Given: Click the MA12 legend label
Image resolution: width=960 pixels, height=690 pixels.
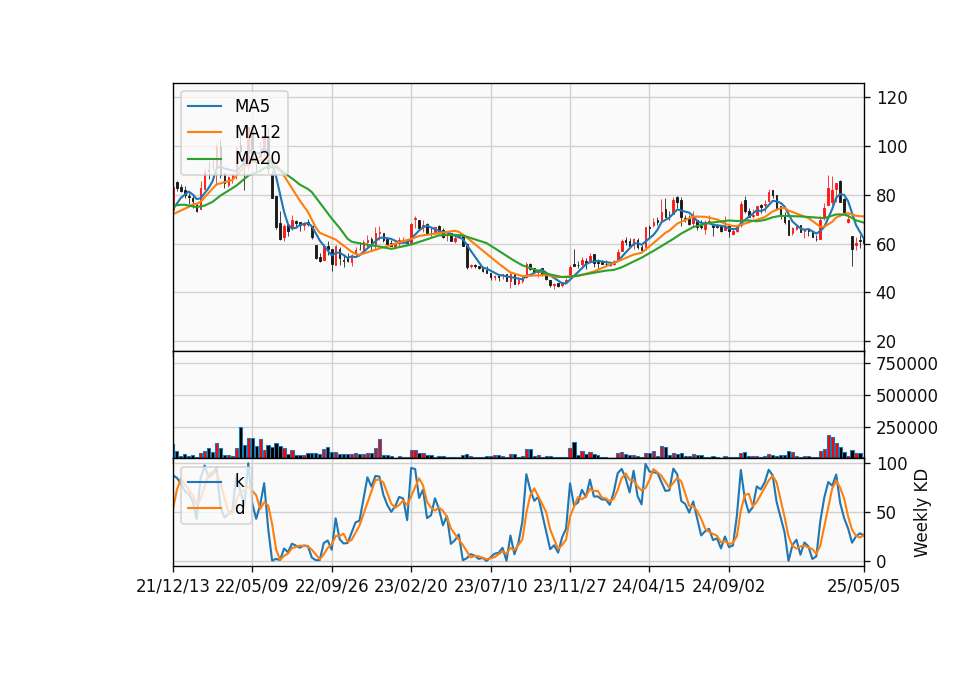Looking at the screenshot, I should point(257,132).
